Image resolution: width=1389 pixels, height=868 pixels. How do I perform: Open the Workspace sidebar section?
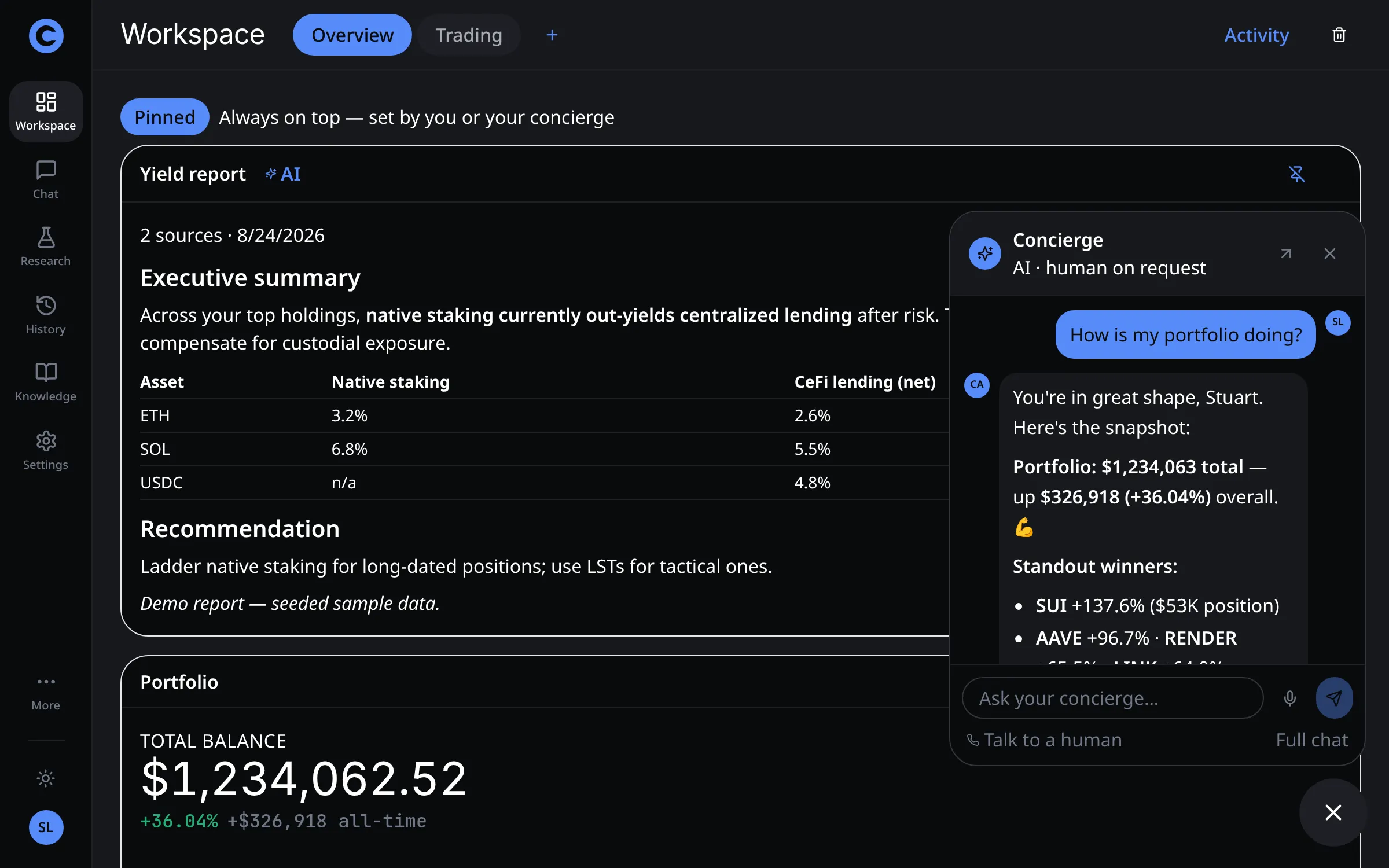[46, 112]
